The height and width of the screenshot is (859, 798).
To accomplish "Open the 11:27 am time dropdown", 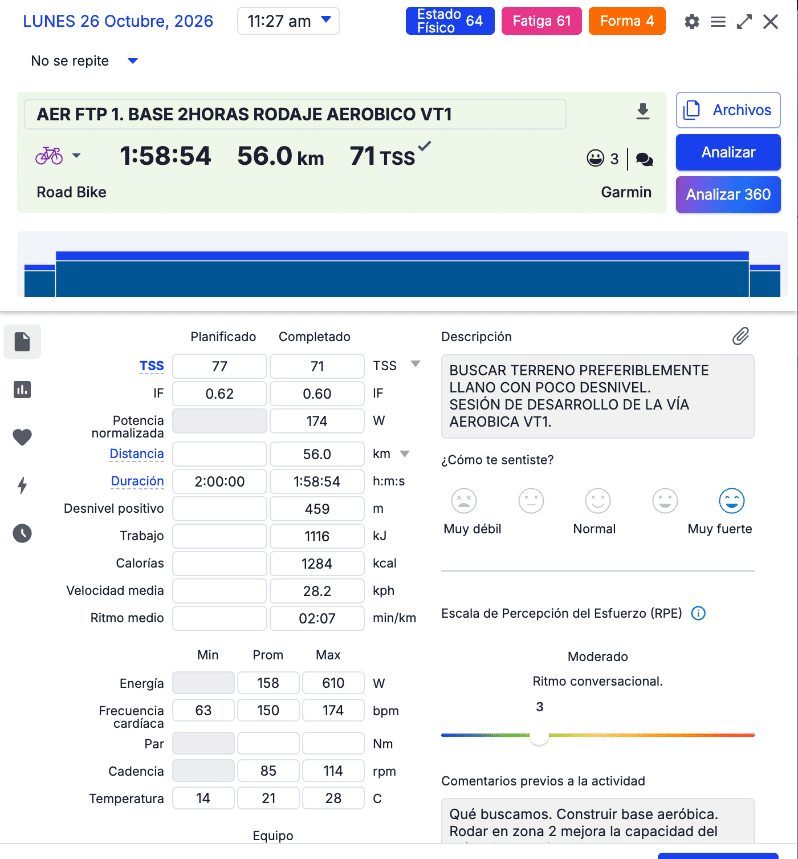I will tap(288, 21).
